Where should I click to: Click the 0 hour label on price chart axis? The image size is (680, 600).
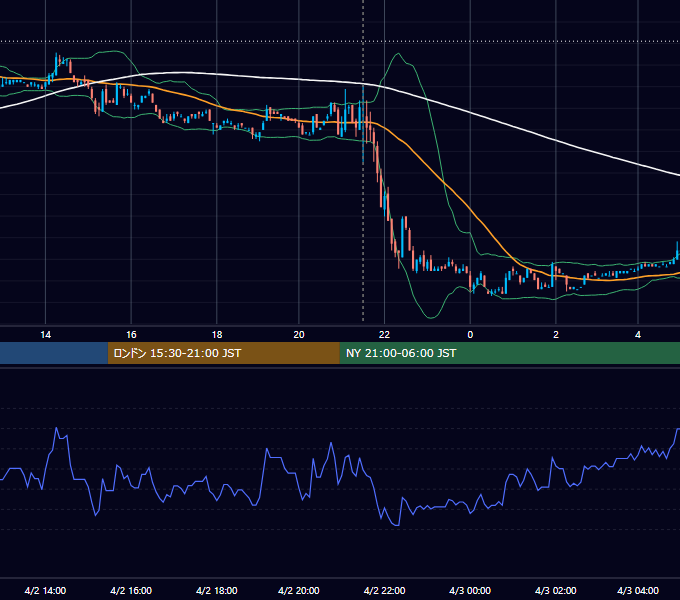point(470,335)
